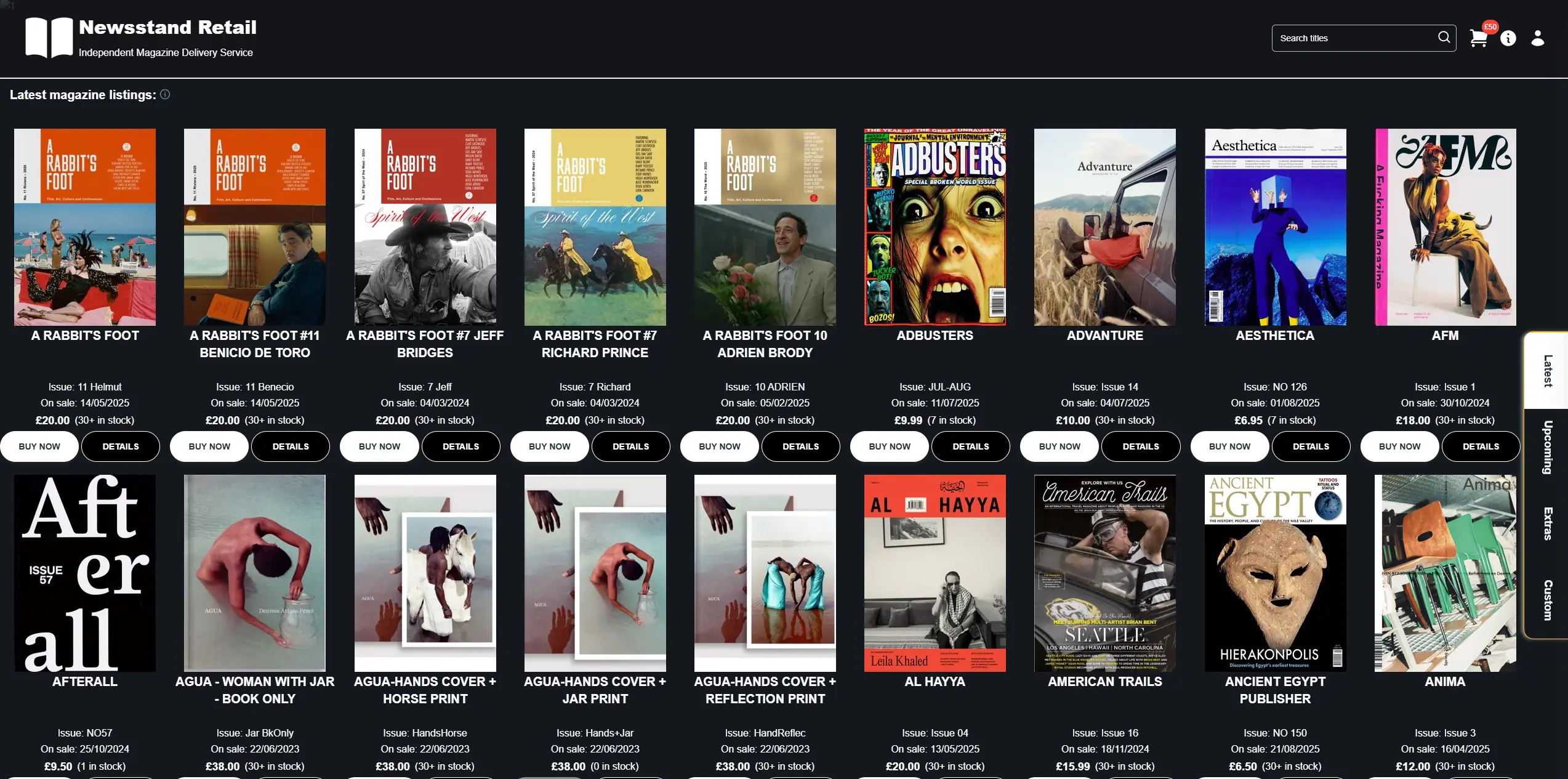Open Rabbit's Foot Jeff Bridges cover image
The image size is (1568, 779).
coord(425,227)
